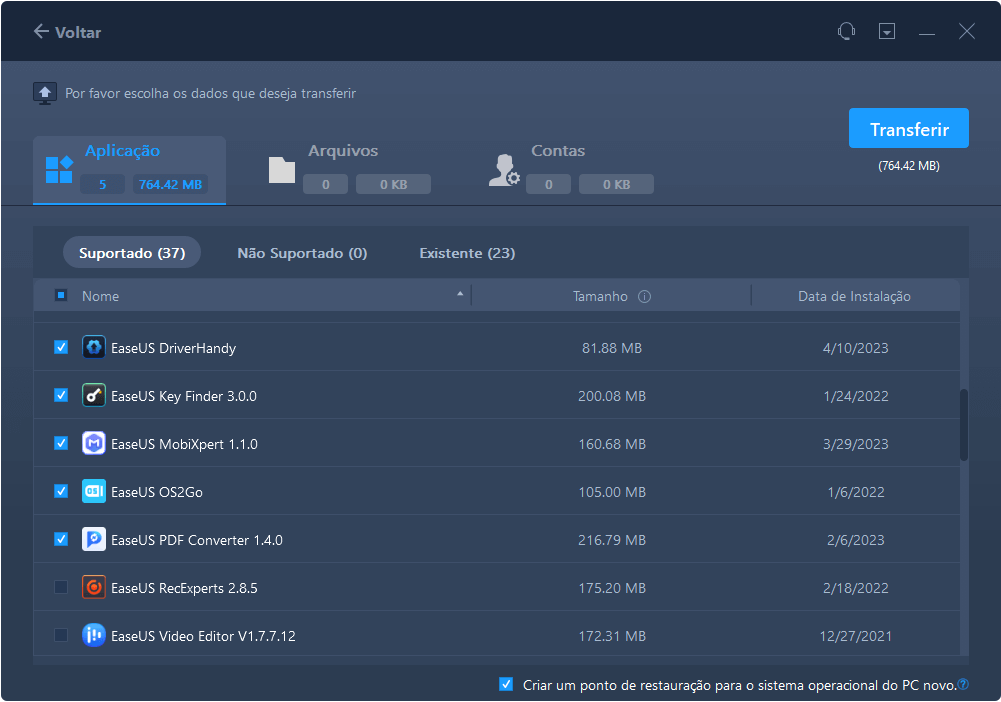Click the EaseUS OS2Go app icon
Screen dimensions: 1001x702
pos(94,491)
